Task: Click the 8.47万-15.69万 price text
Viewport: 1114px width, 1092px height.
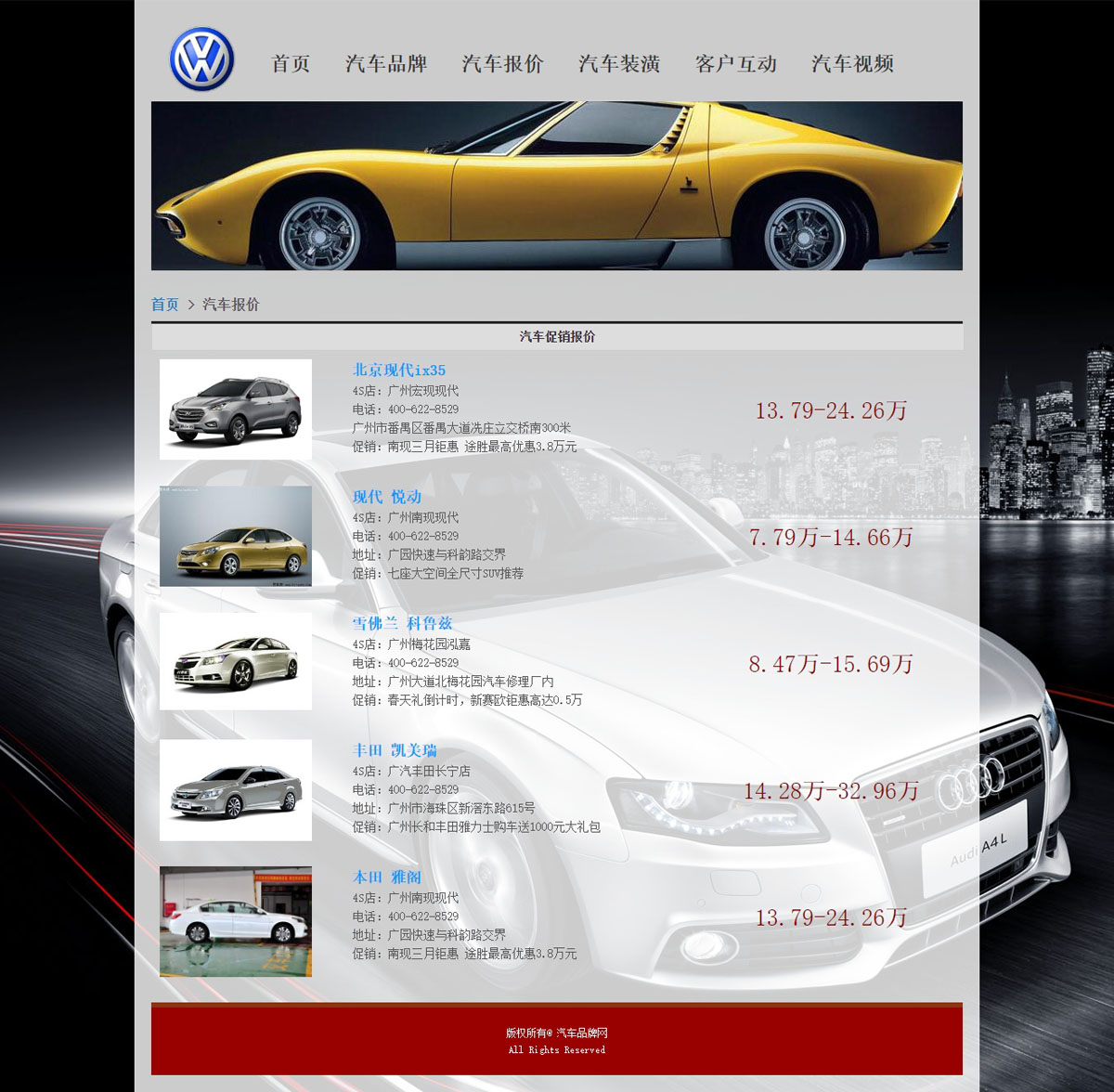Action: pyautogui.click(x=831, y=664)
